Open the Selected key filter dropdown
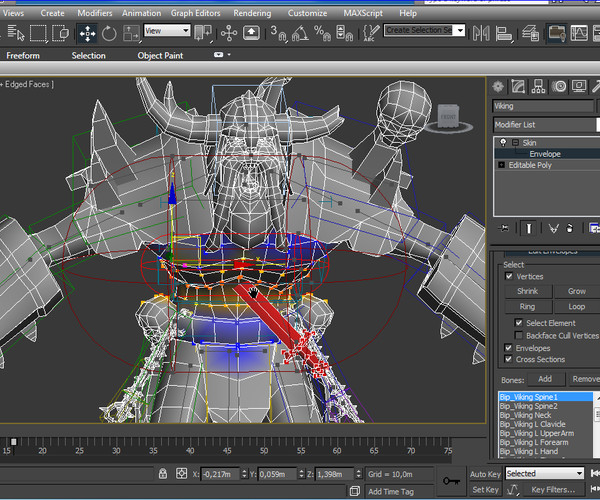The width and height of the screenshot is (600, 500). [545, 474]
